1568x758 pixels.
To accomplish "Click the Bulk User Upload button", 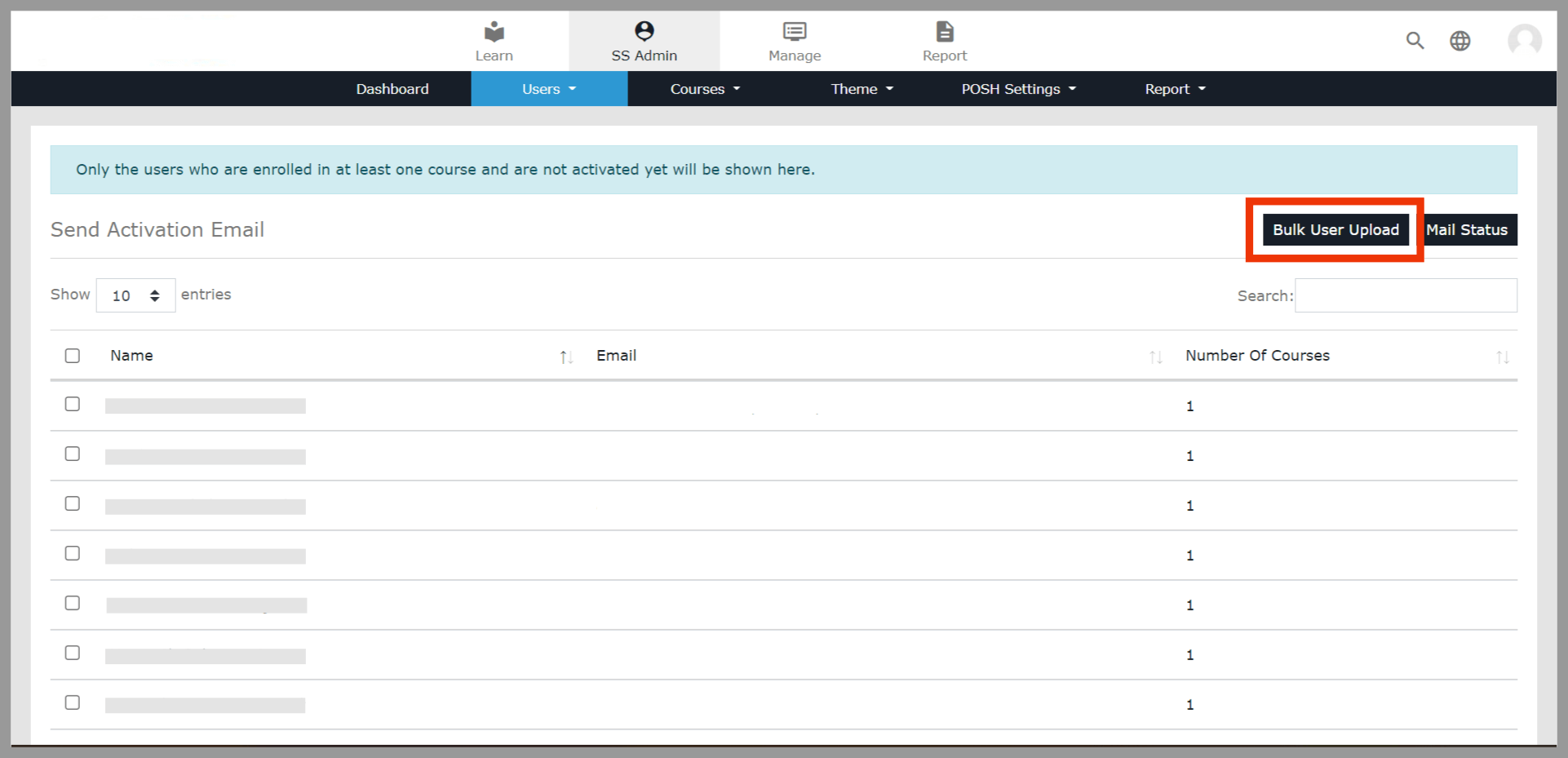I will point(1335,230).
